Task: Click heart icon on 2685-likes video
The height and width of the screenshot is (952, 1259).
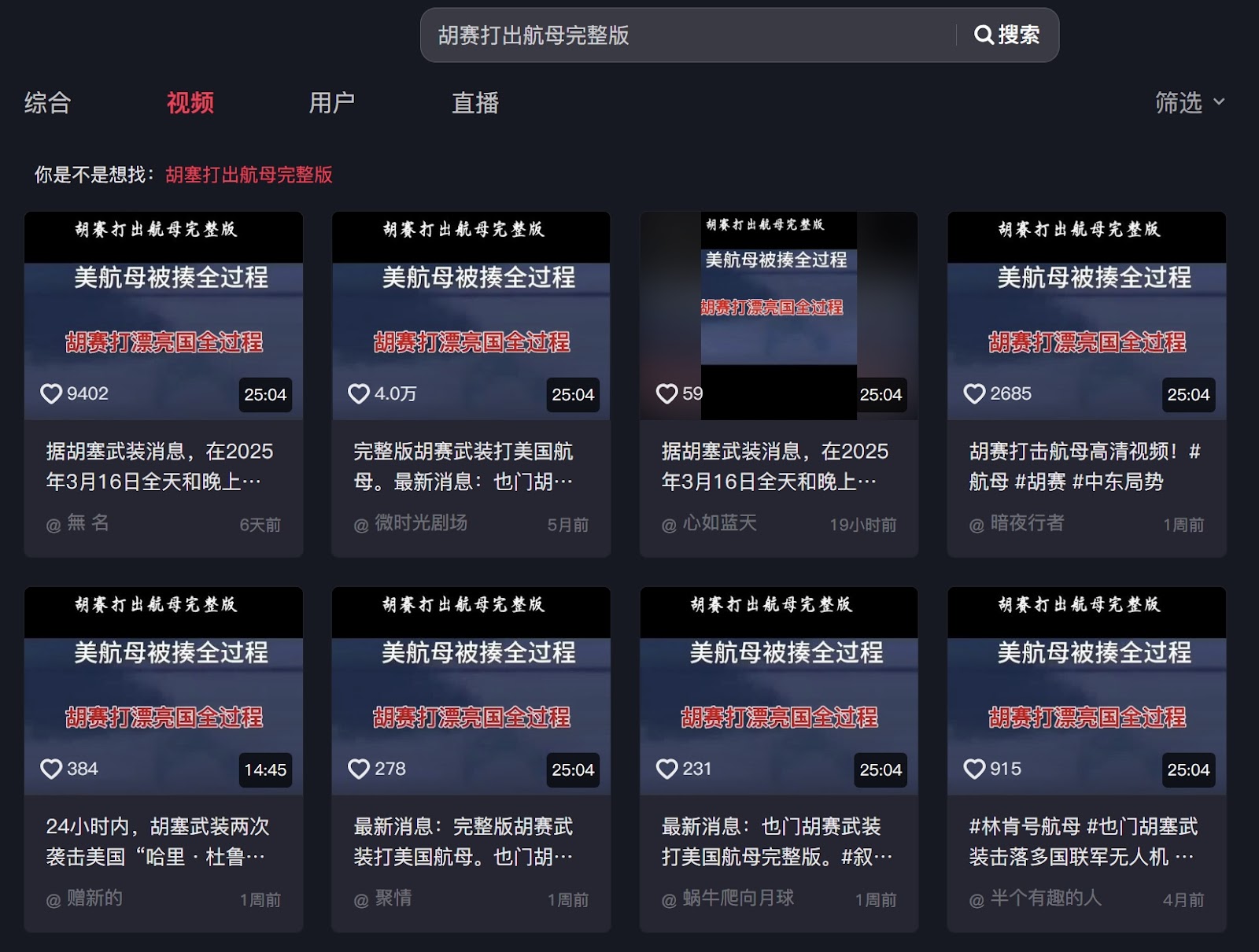Action: (x=974, y=393)
